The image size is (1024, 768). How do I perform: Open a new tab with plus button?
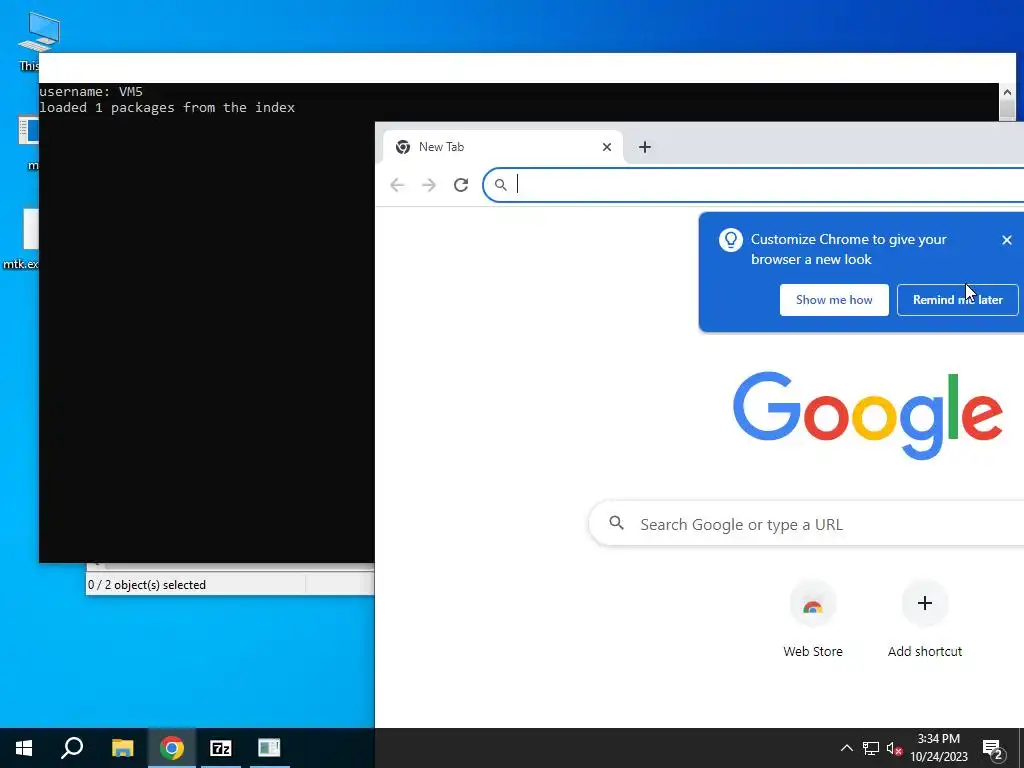pos(645,147)
